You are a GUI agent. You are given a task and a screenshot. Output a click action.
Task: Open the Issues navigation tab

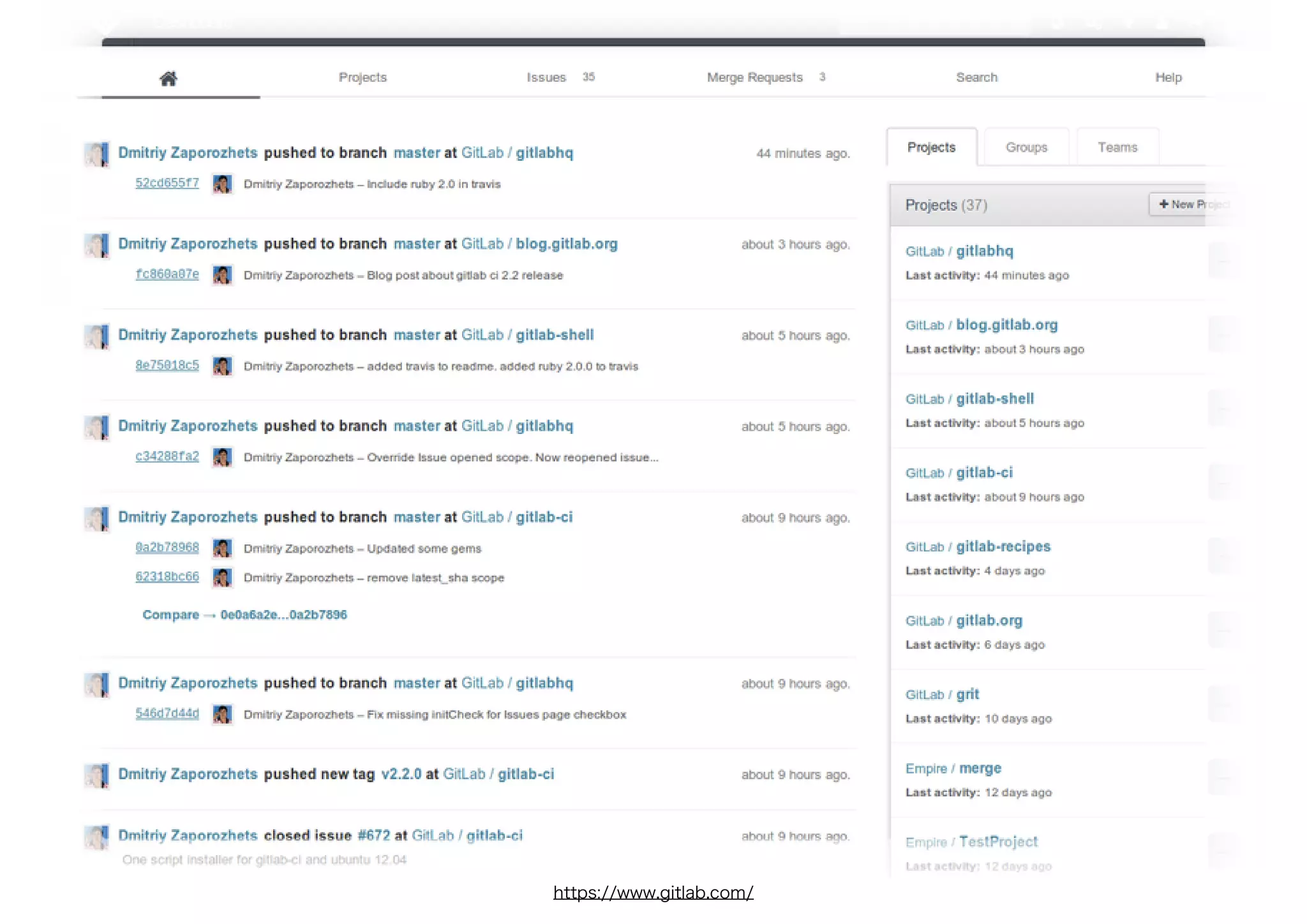click(x=546, y=77)
